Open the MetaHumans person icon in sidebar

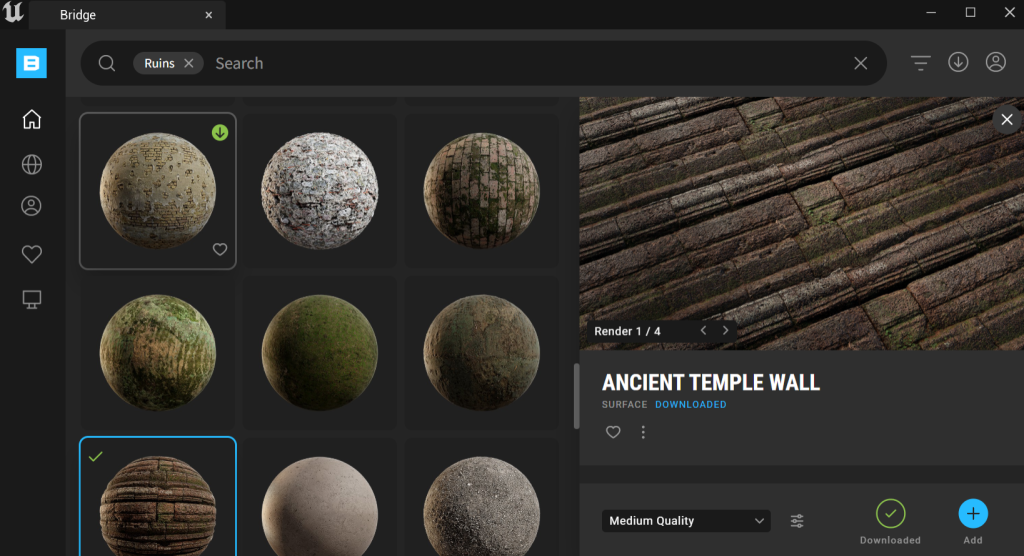32,207
